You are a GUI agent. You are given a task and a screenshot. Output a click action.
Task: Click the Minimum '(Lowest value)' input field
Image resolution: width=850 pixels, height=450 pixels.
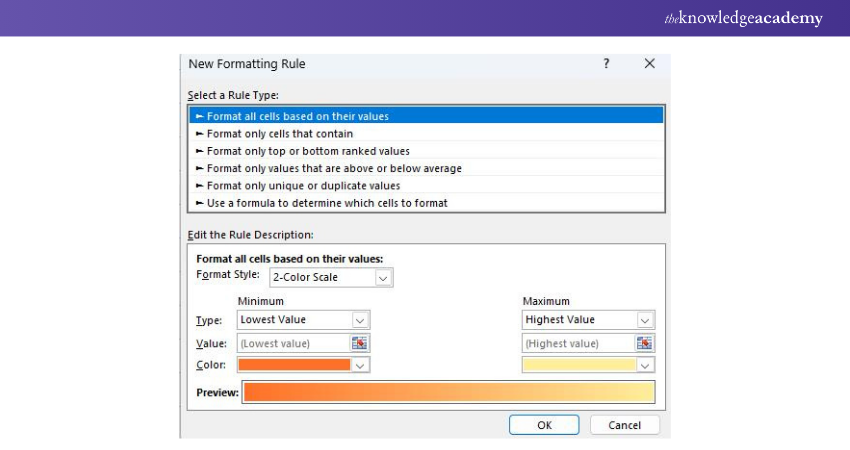(292, 343)
